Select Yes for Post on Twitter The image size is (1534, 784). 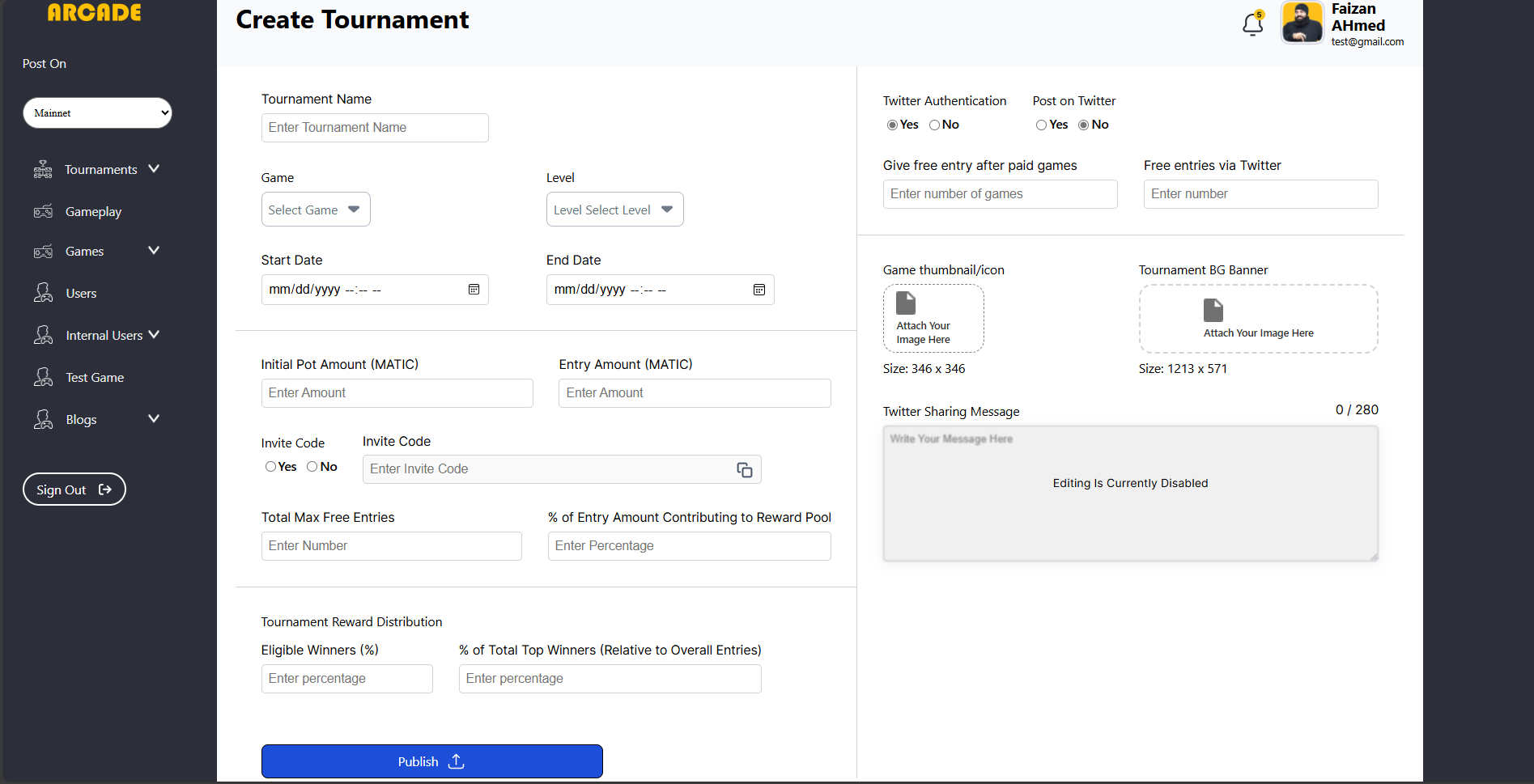click(1042, 125)
